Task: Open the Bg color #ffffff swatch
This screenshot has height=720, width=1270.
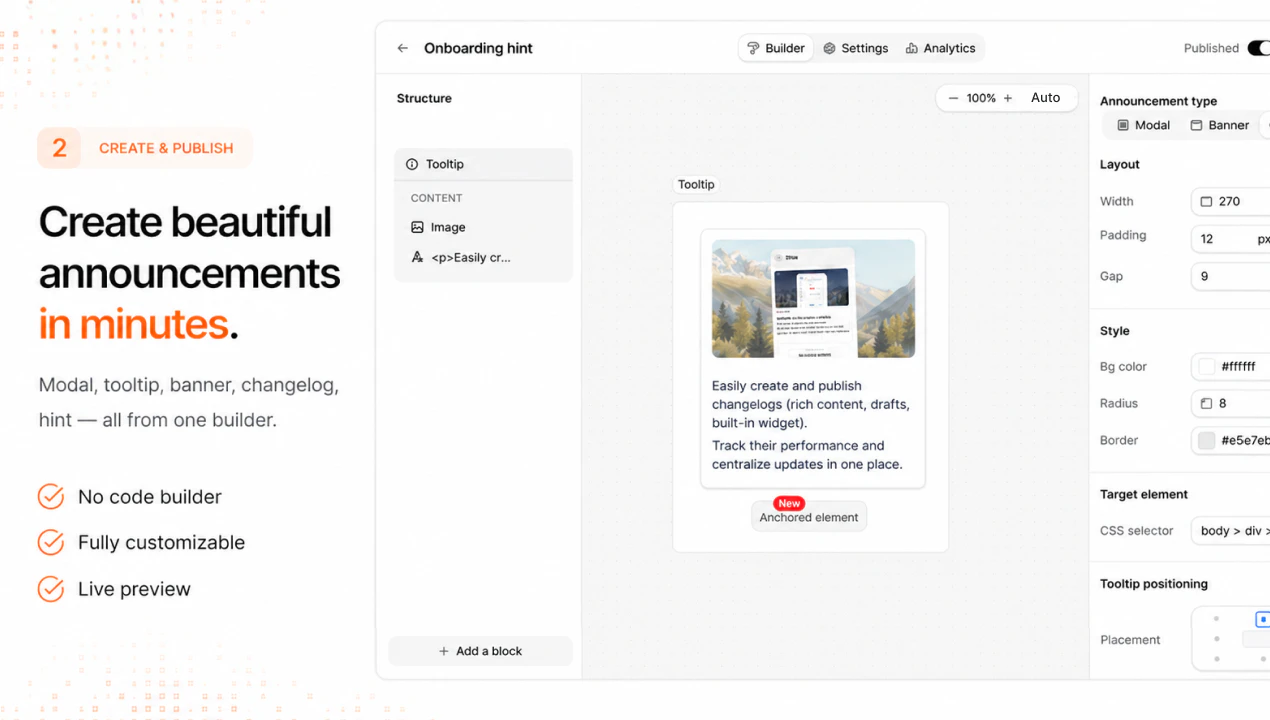Action: coord(1205,366)
